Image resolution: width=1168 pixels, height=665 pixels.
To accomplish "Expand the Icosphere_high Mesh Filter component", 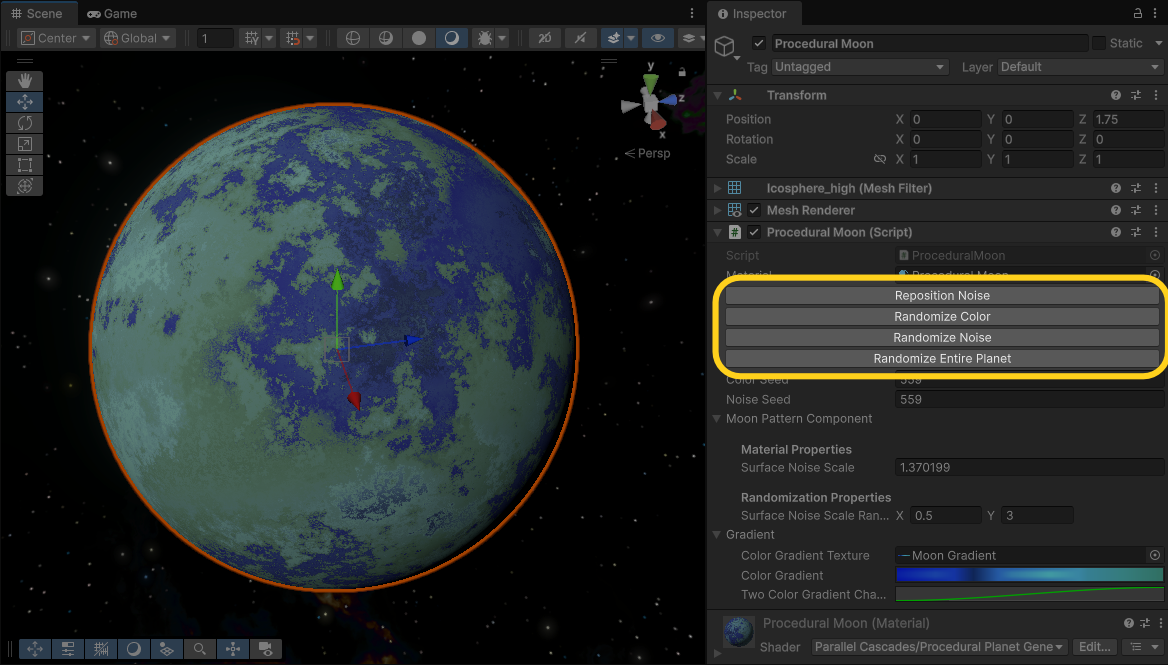I will click(x=716, y=188).
